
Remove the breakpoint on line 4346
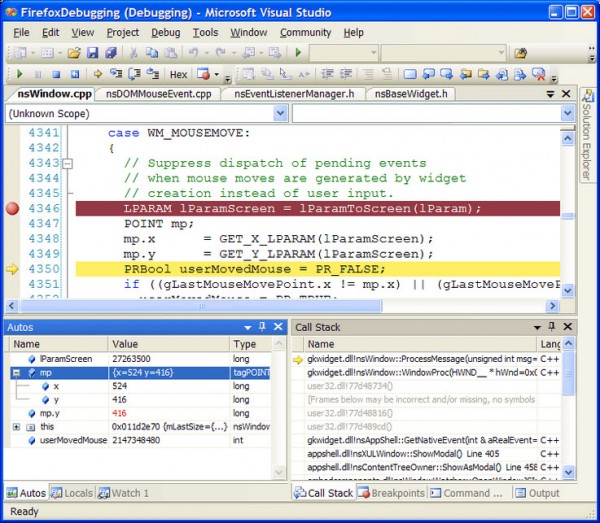point(12,209)
